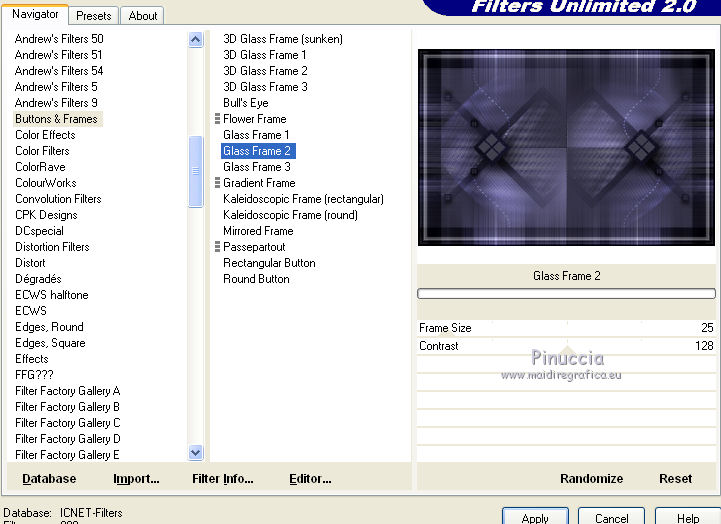This screenshot has width=721, height=524.
Task: Click Import... in the bottom bar
Action: (x=136, y=478)
